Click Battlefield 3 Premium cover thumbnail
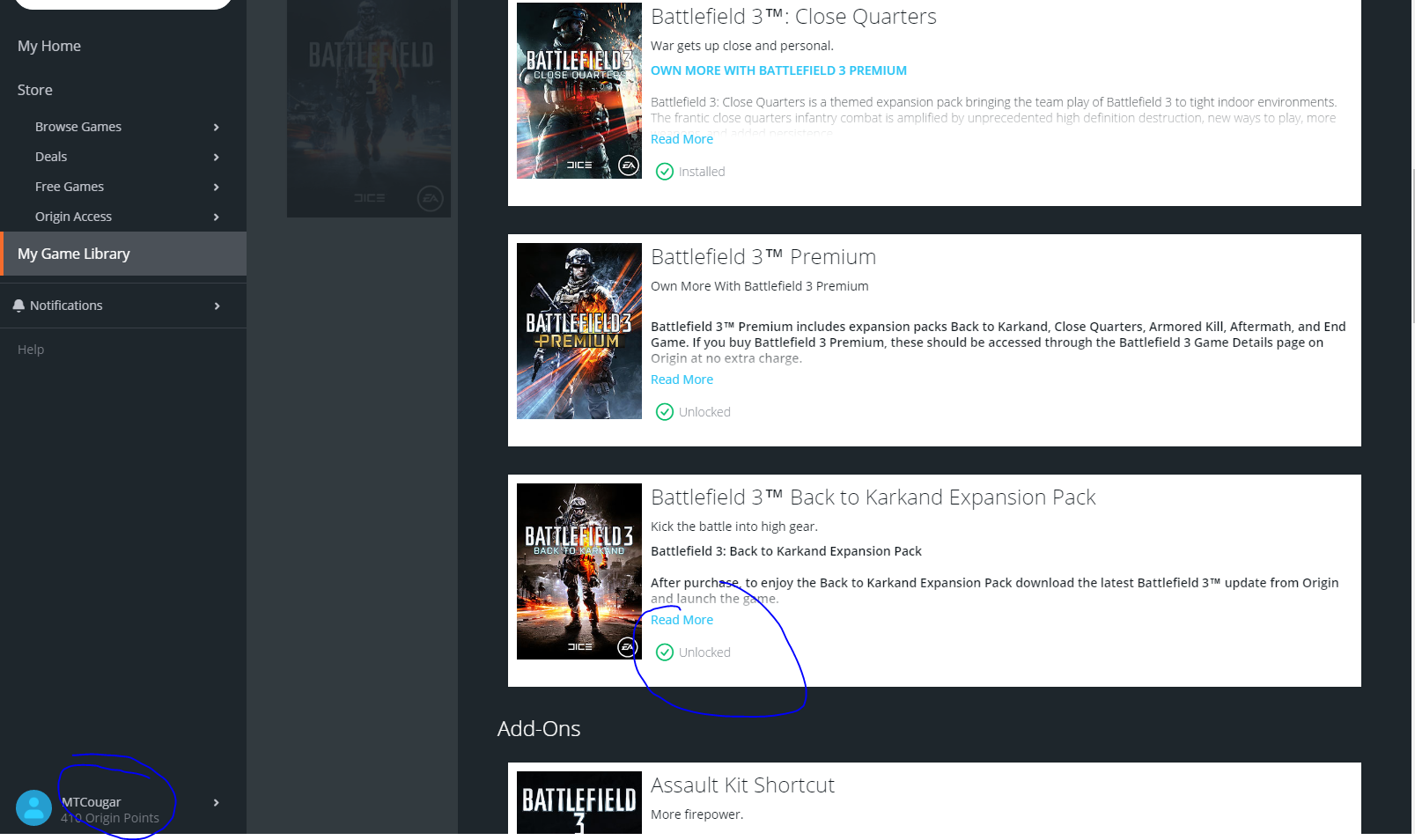 point(579,331)
